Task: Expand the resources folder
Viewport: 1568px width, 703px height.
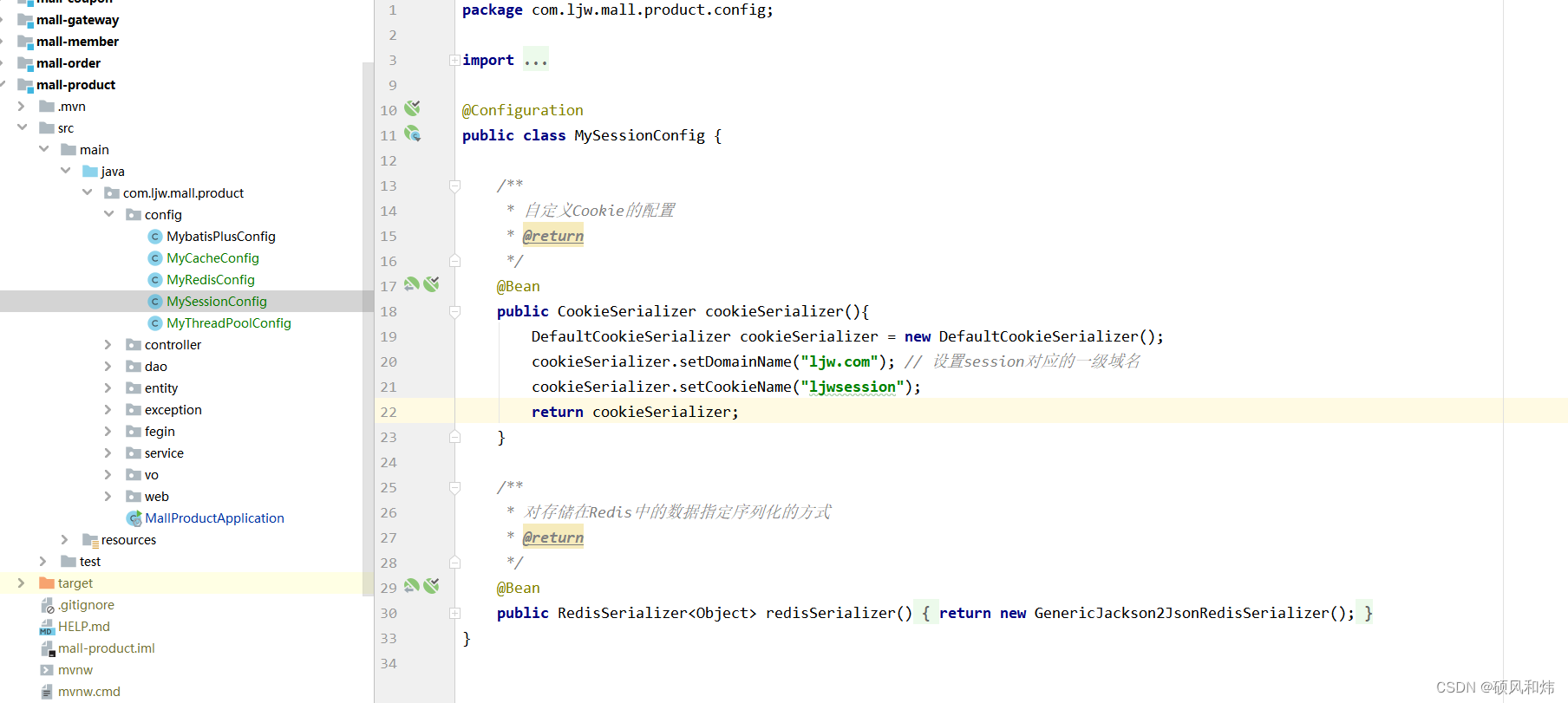Action: 65,539
